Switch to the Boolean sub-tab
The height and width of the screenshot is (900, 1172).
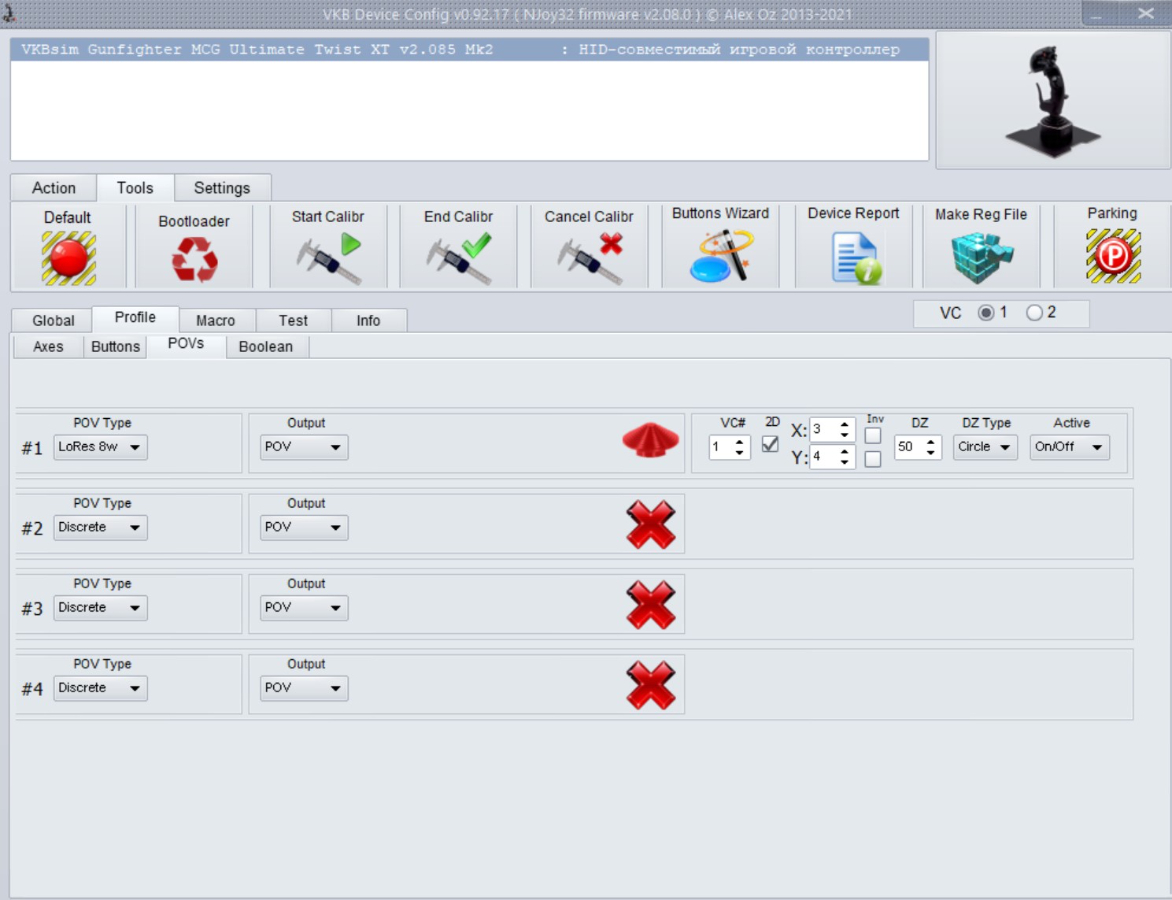[x=266, y=347]
